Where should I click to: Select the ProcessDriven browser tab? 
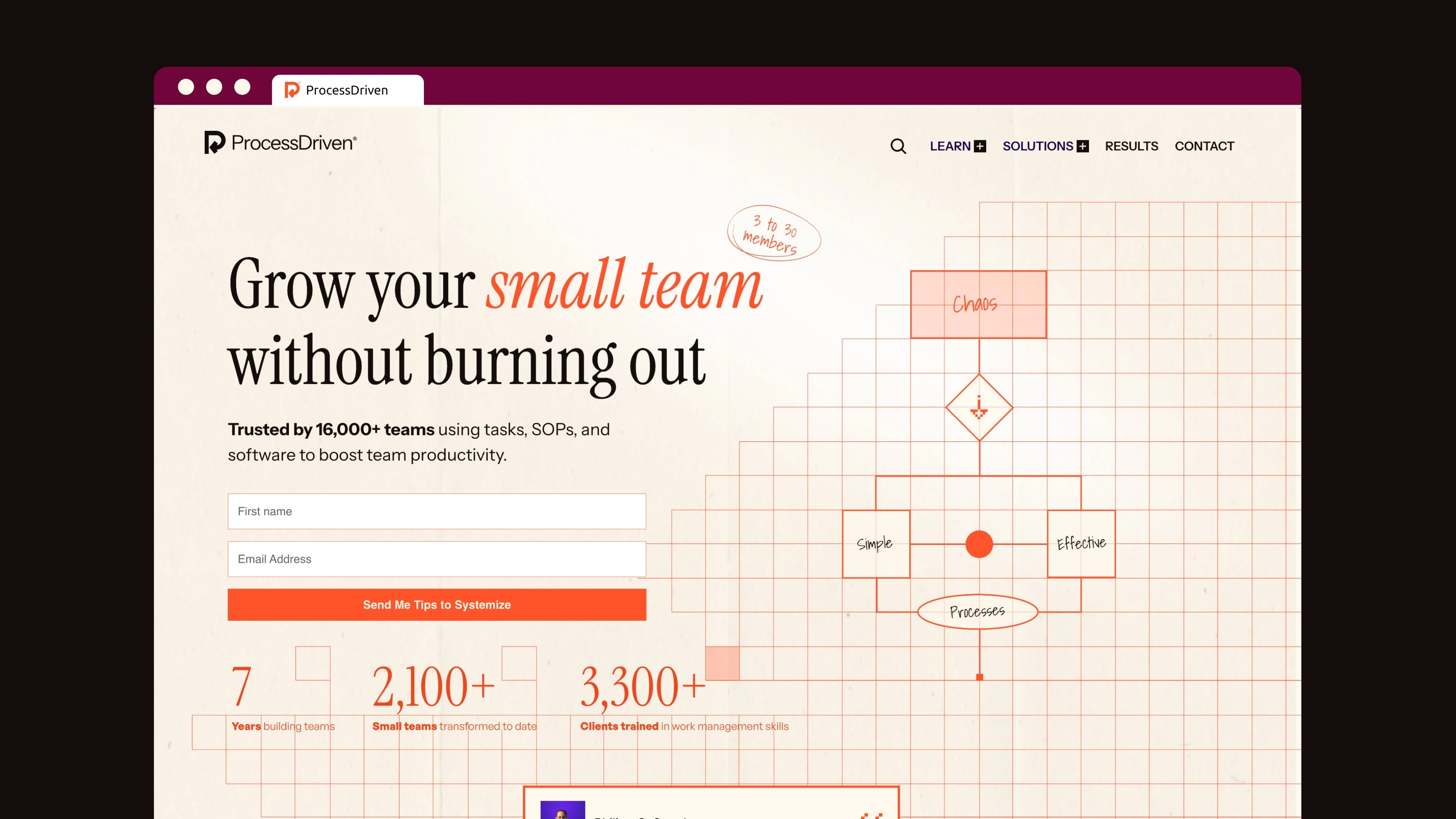pos(347,90)
